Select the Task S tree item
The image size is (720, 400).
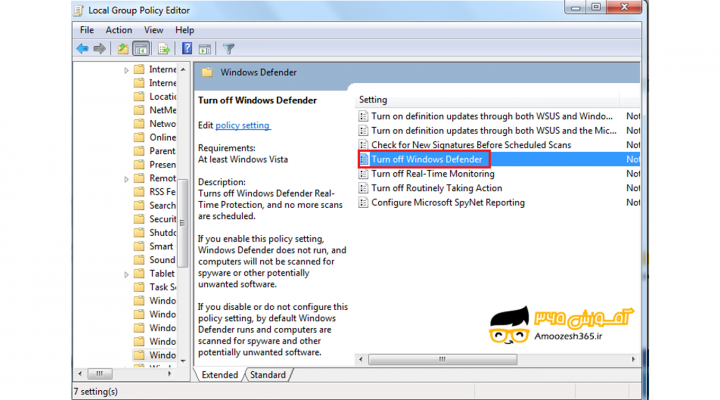163,287
